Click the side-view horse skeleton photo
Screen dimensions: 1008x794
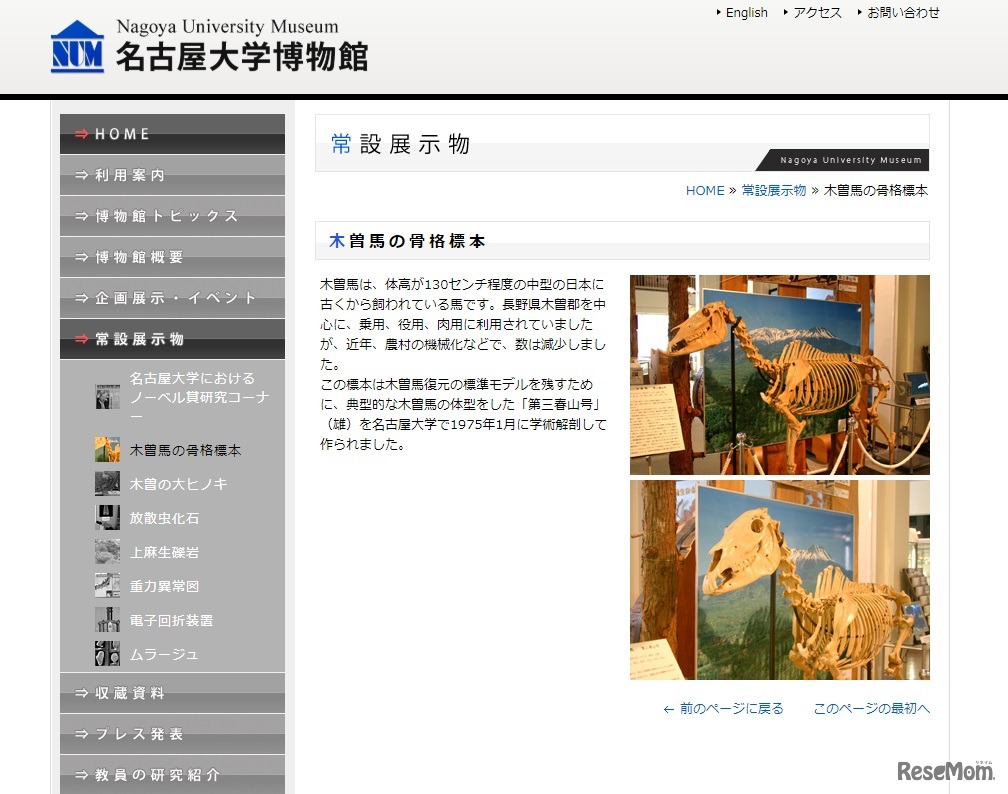point(780,374)
